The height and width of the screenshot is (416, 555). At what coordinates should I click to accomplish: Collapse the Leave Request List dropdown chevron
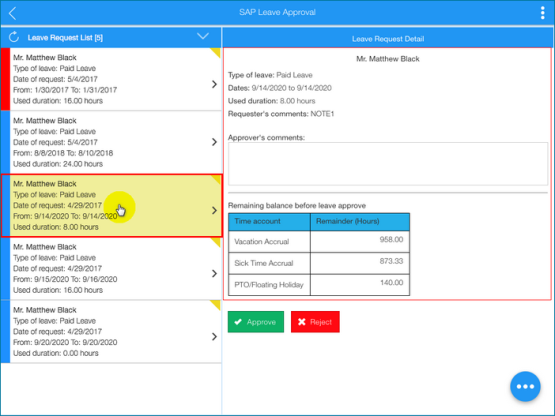pyautogui.click(x=203, y=36)
